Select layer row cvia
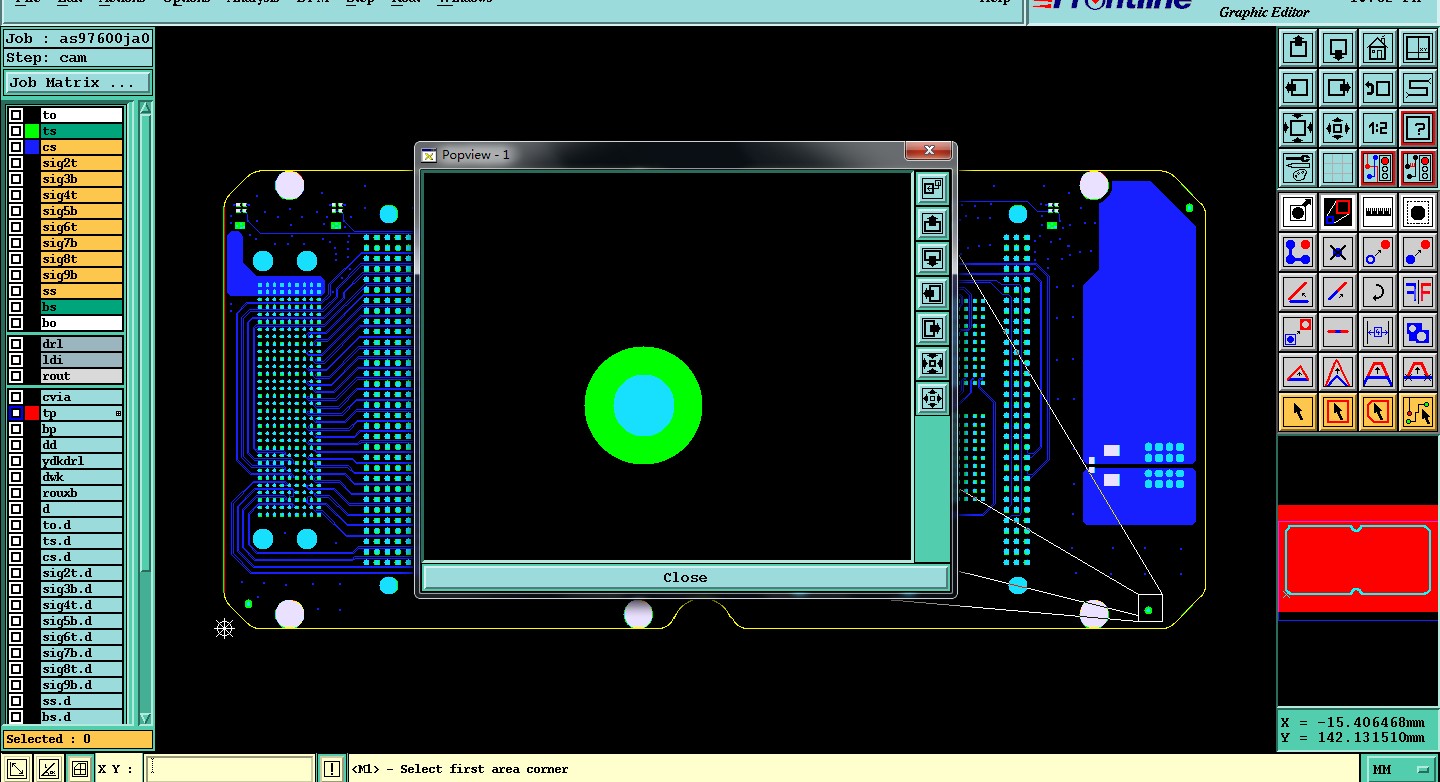 point(81,397)
